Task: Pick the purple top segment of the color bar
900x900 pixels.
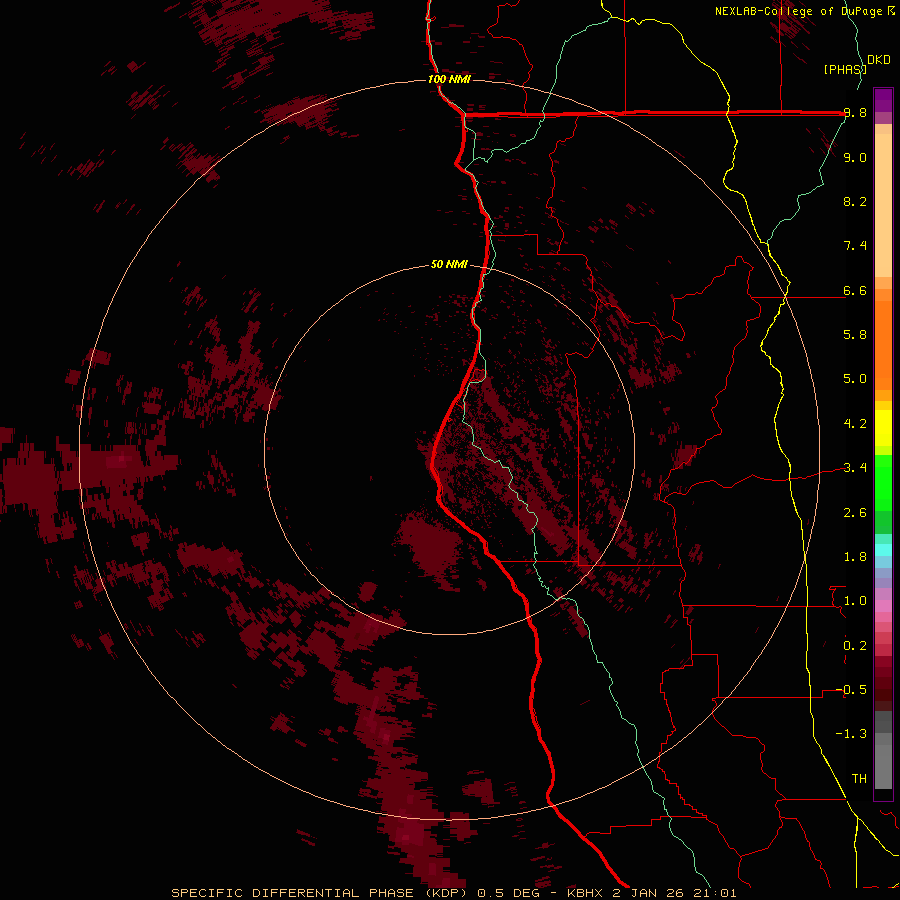Action: (x=883, y=100)
